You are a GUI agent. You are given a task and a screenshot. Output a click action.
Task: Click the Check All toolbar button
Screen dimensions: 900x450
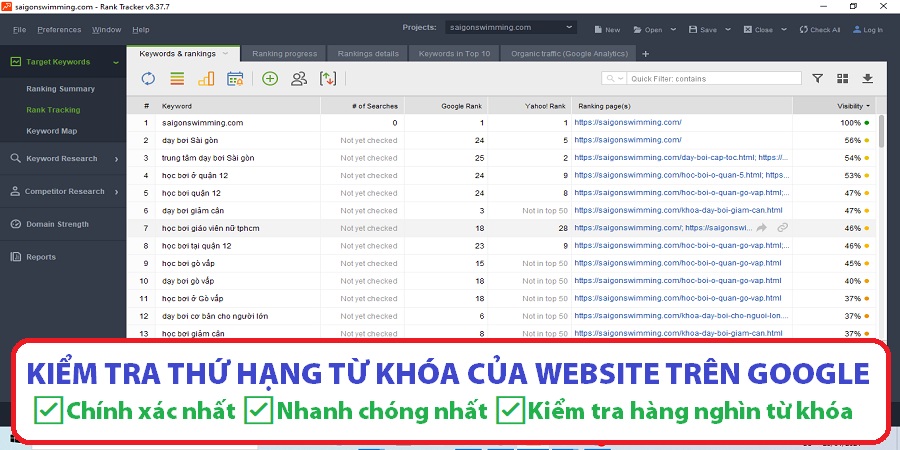coord(819,30)
